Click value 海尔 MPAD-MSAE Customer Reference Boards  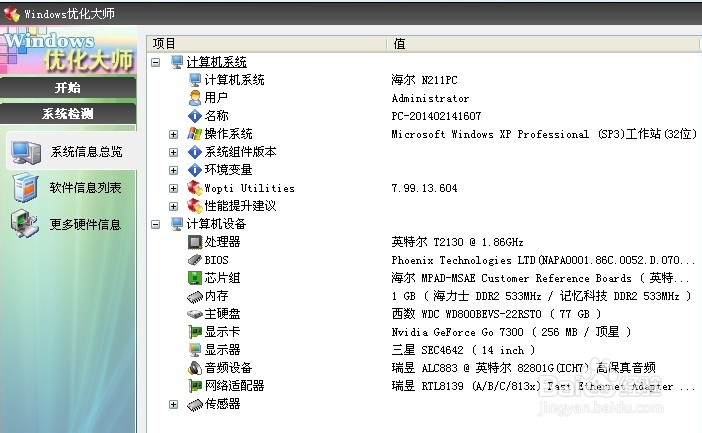click(x=540, y=278)
